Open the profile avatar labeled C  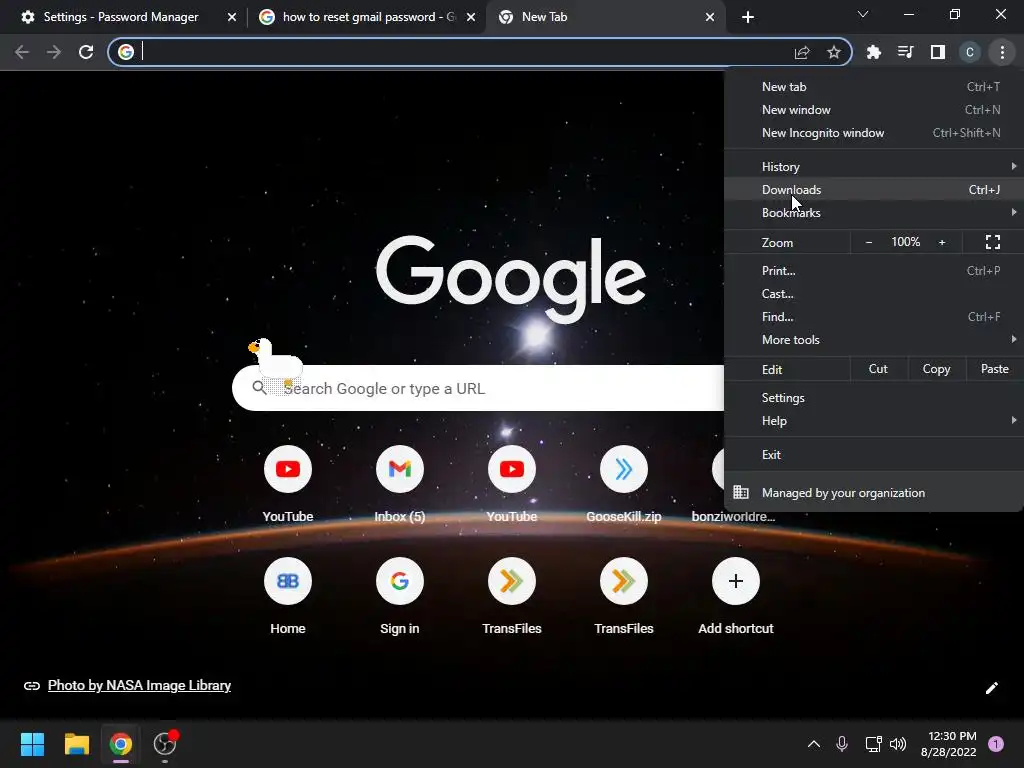tap(970, 52)
